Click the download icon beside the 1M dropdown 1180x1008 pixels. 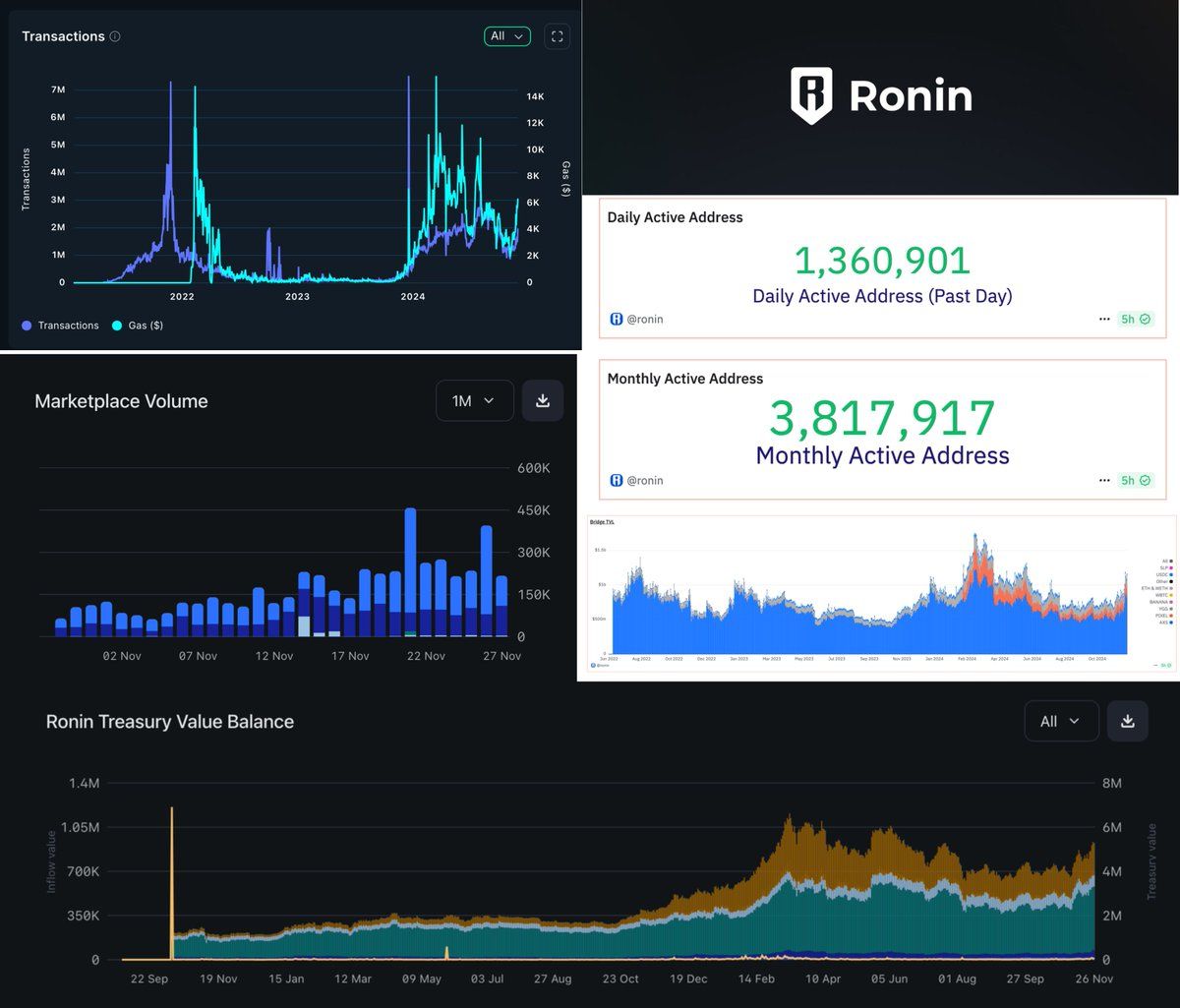pyautogui.click(x=542, y=400)
